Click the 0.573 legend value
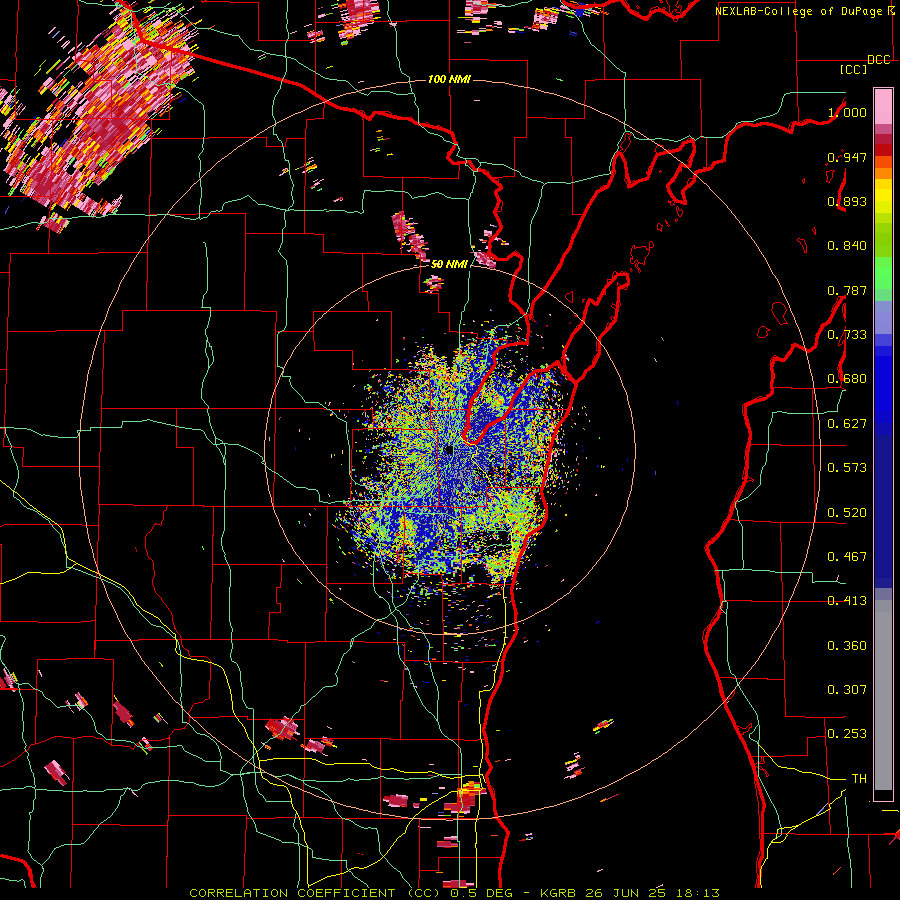This screenshot has height=900, width=900. click(x=847, y=468)
